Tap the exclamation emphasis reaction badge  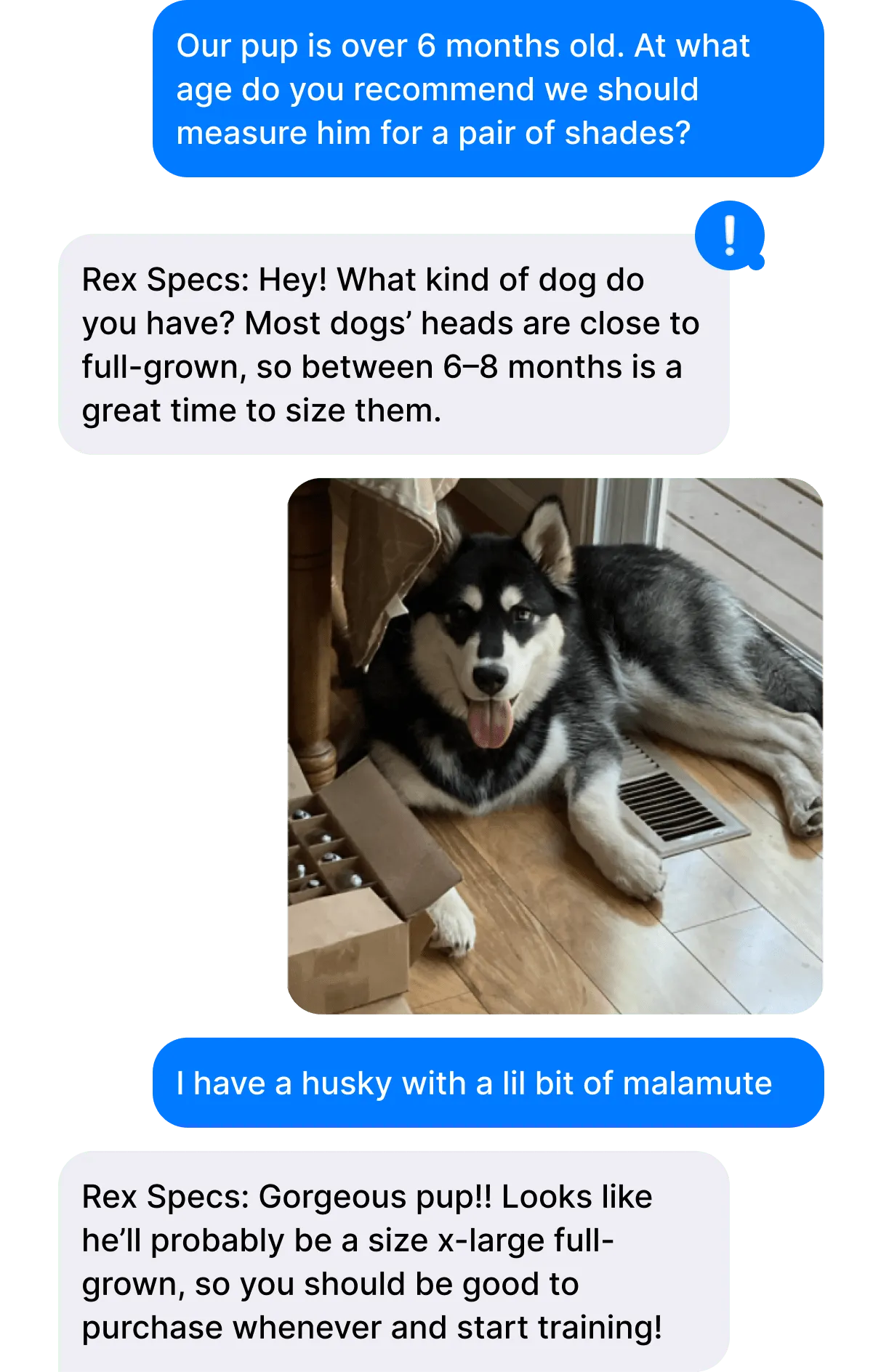click(729, 235)
